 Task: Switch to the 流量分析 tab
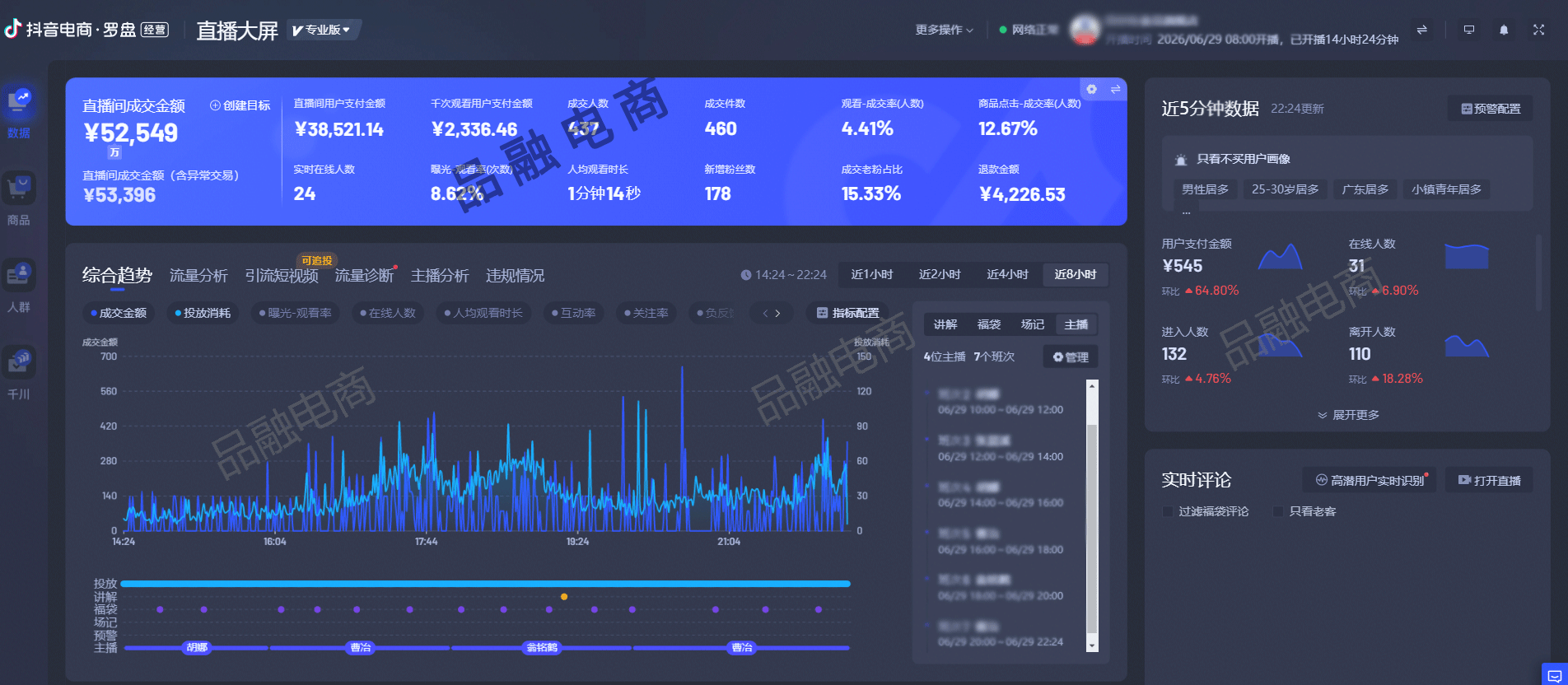click(198, 275)
